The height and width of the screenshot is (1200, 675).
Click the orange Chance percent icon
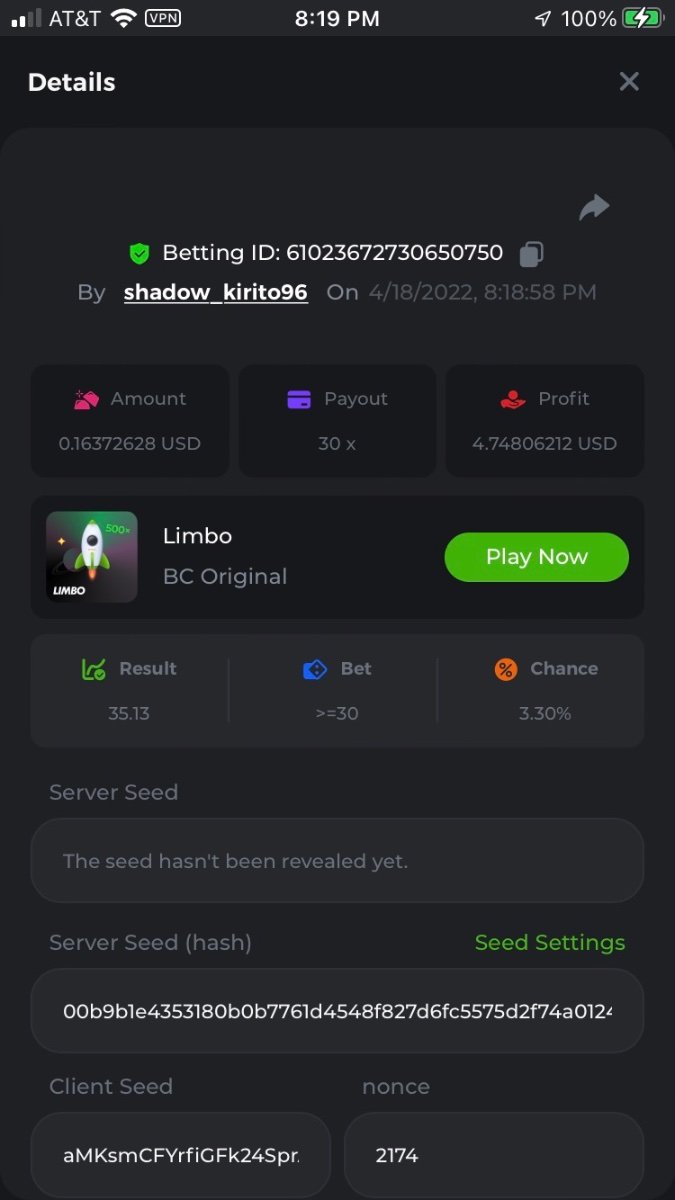pos(507,669)
